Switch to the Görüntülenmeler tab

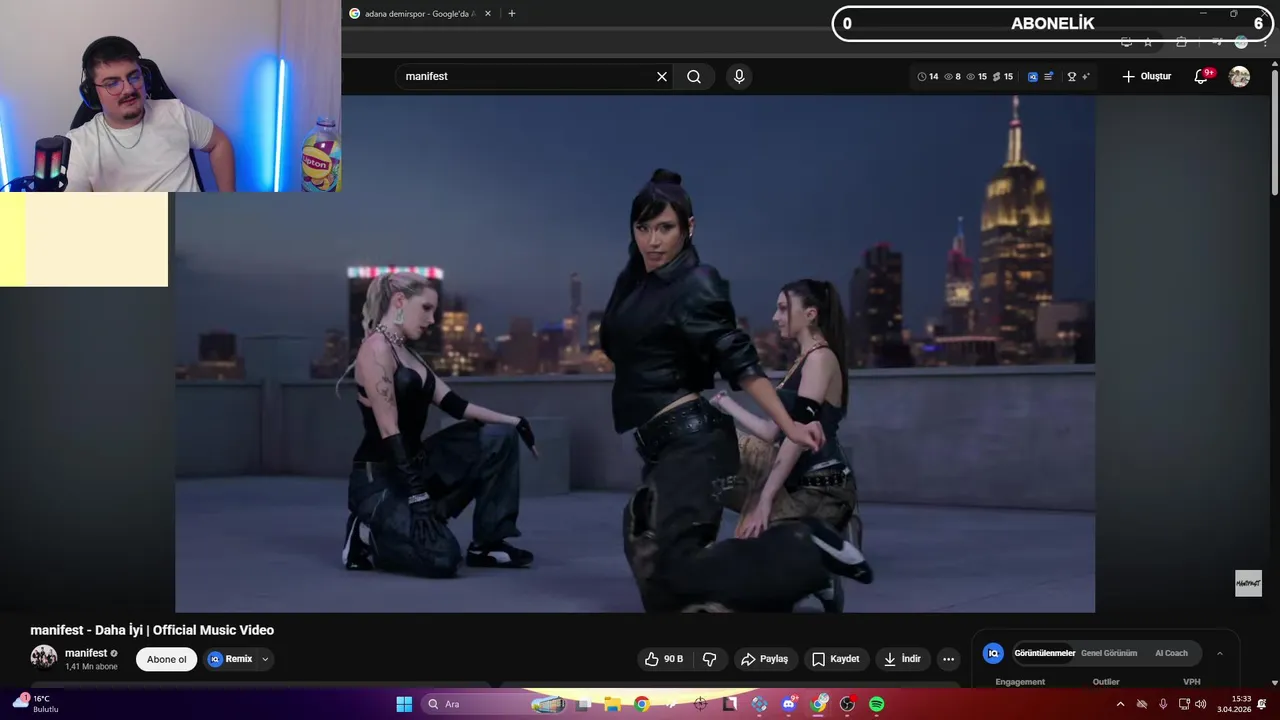point(1044,653)
